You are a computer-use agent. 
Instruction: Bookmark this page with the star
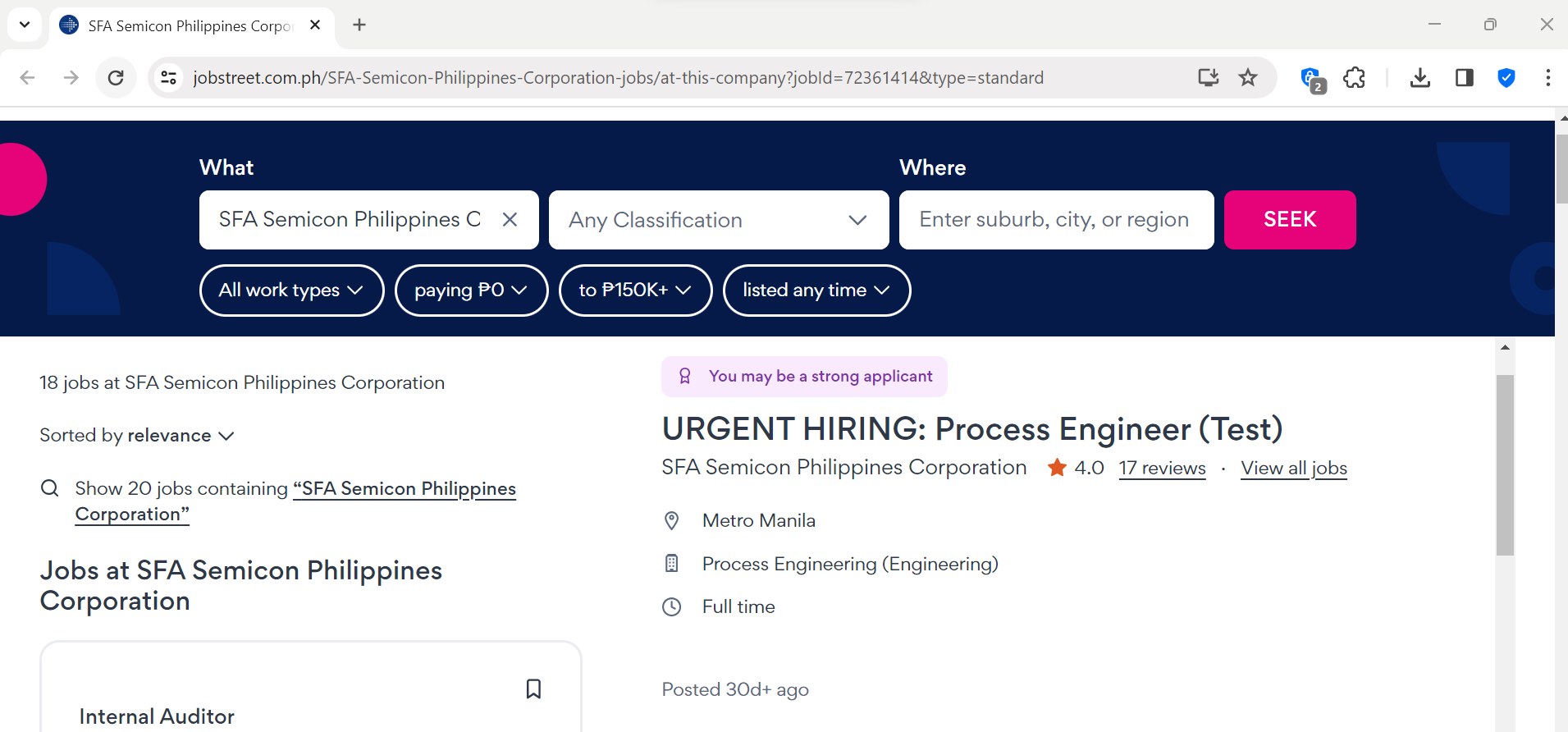click(x=1248, y=78)
